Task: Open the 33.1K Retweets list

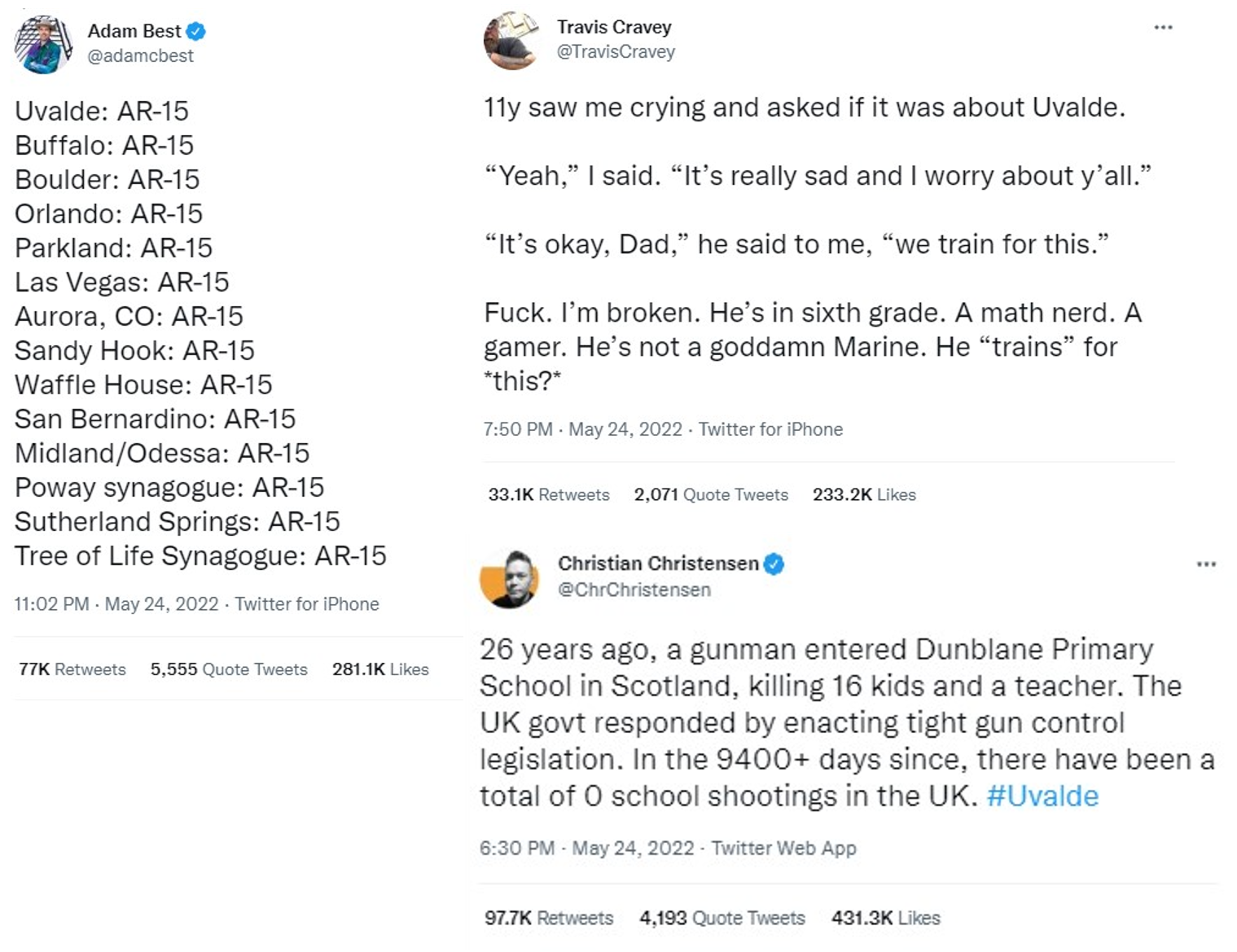Action: click(x=549, y=495)
